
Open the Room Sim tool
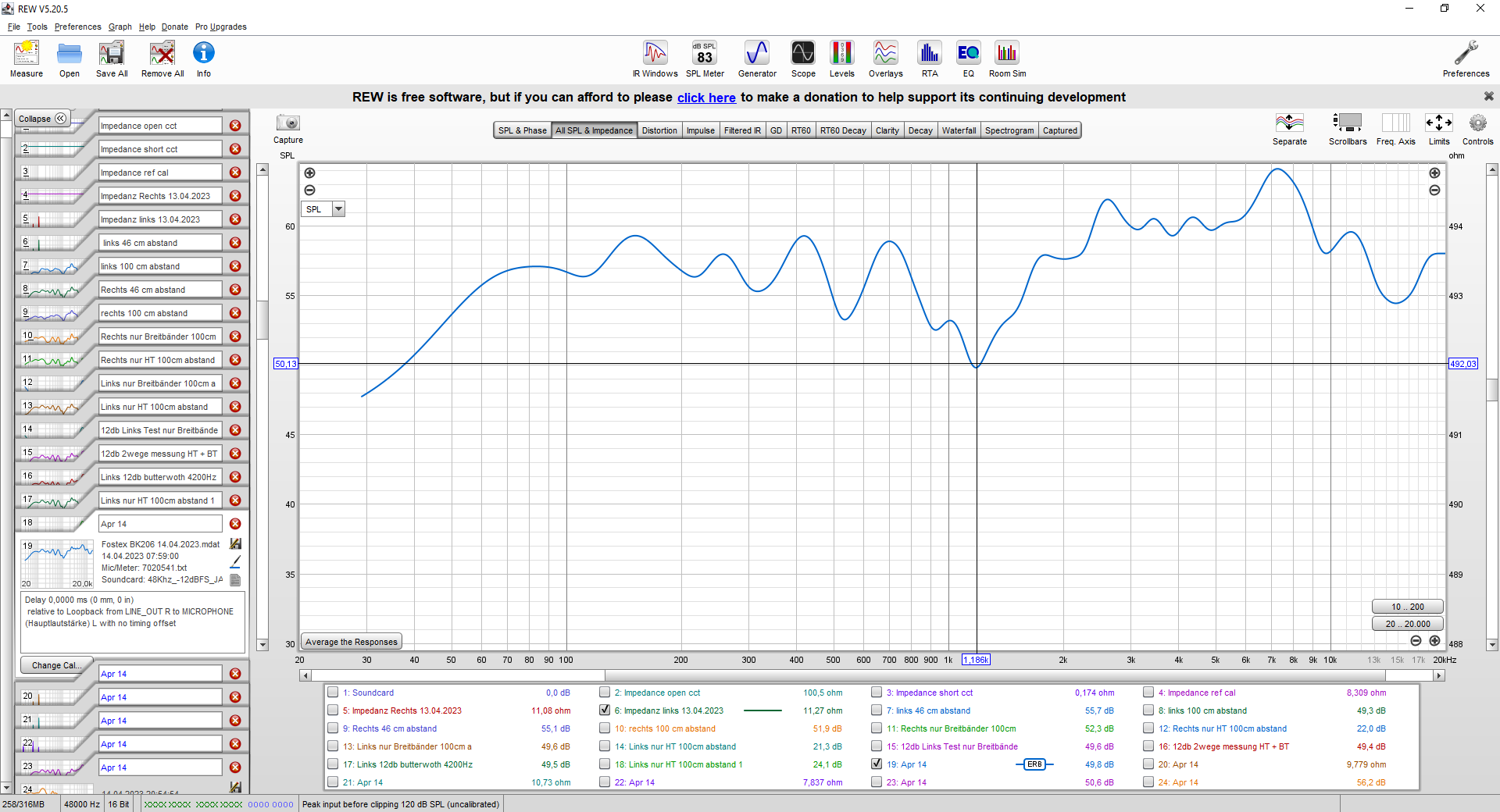tap(1007, 59)
